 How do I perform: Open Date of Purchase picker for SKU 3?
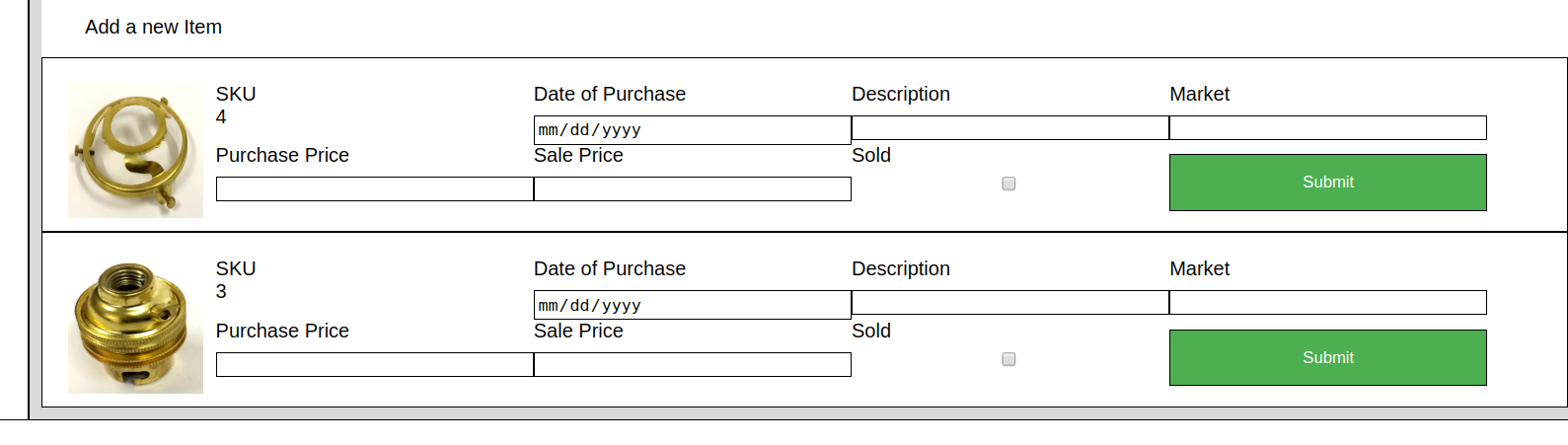click(692, 305)
